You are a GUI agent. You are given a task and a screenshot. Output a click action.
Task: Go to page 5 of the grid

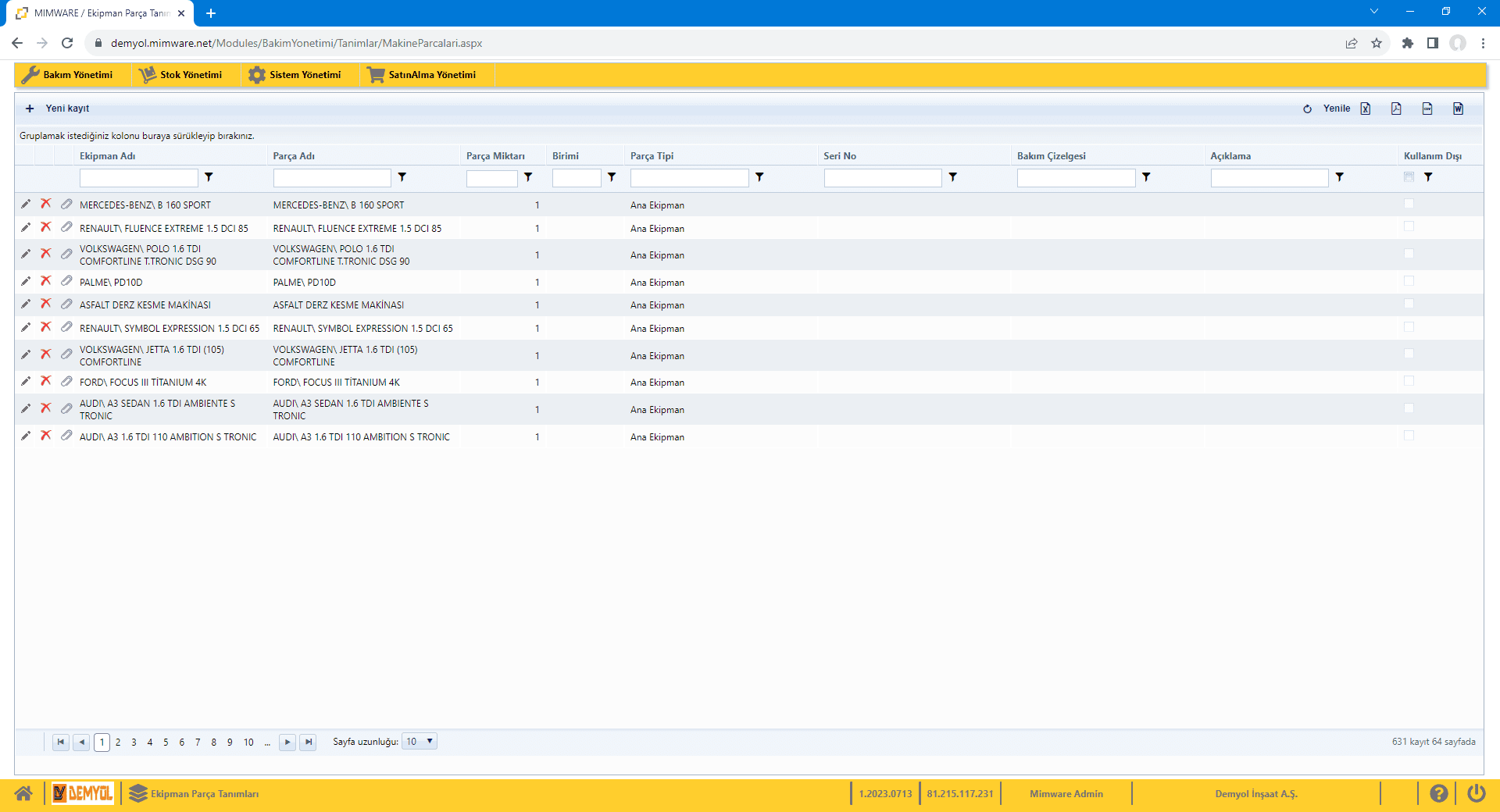pyautogui.click(x=166, y=743)
